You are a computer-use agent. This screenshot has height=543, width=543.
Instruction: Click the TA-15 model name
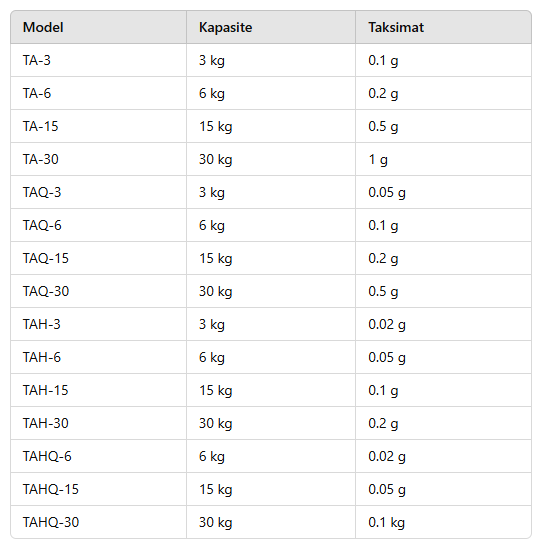[41, 126]
